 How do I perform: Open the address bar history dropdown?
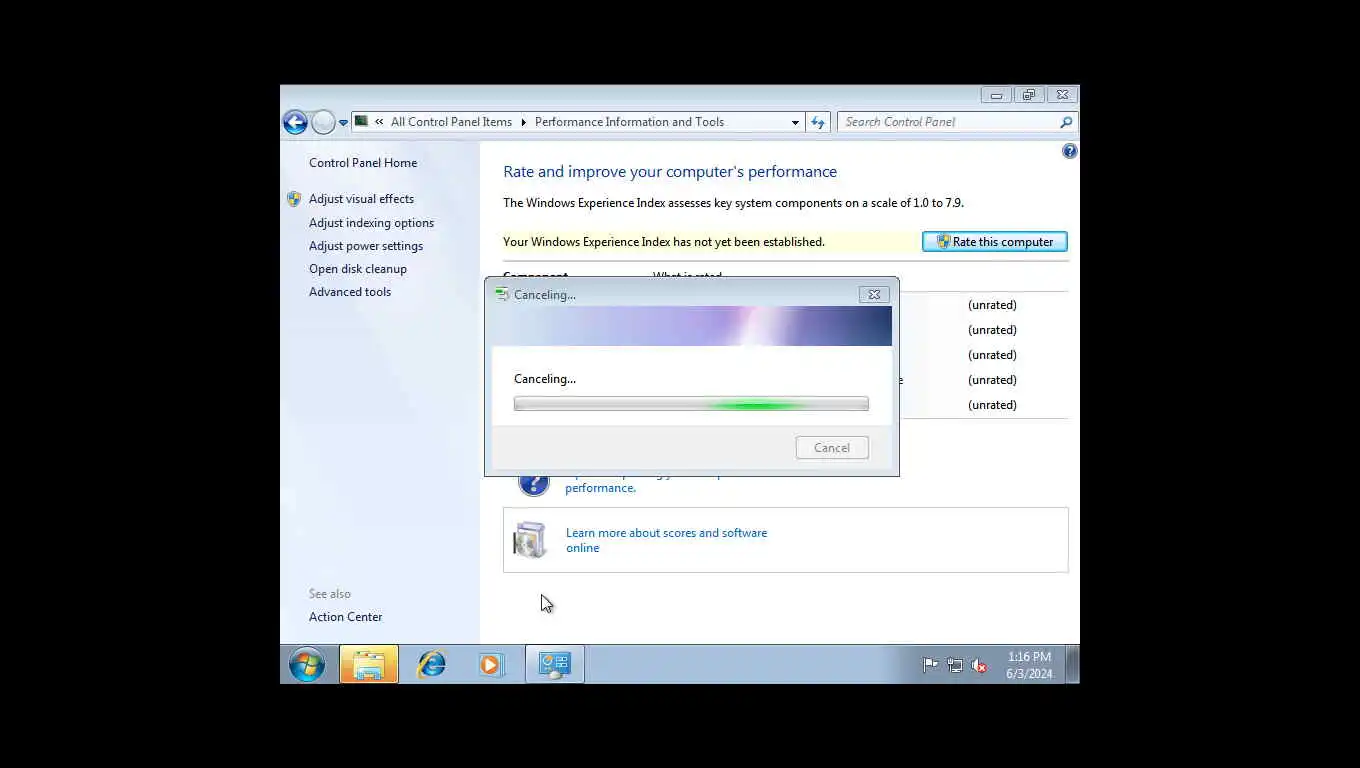click(x=795, y=122)
